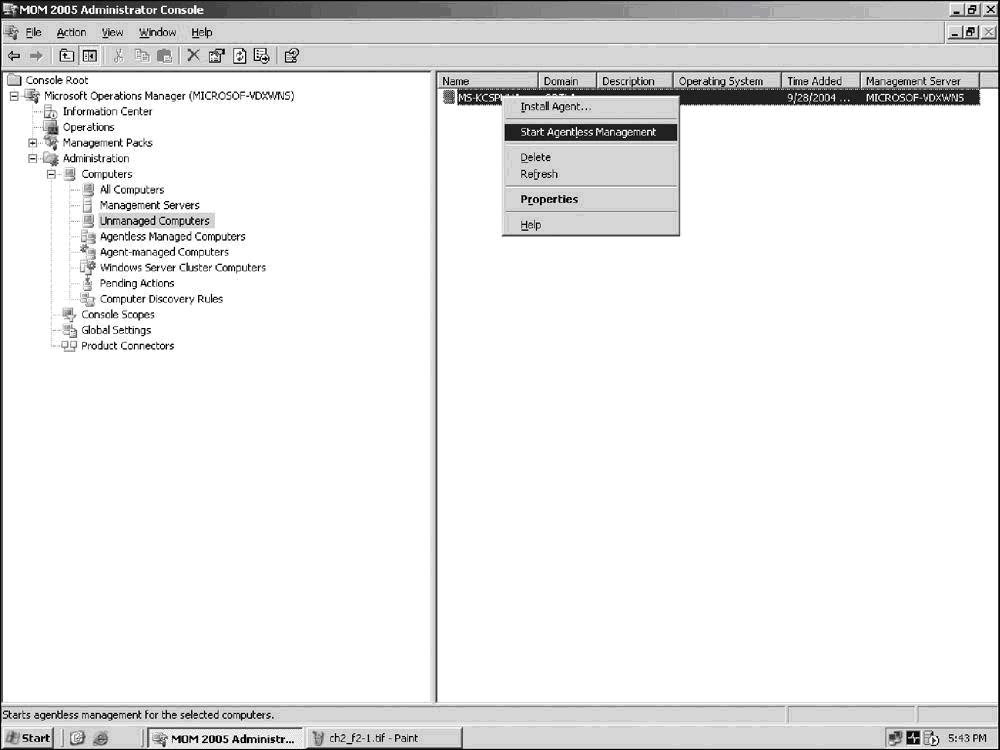Choose Start Agentless Management from context menu
Viewport: 1000px width, 750px height.
588,132
